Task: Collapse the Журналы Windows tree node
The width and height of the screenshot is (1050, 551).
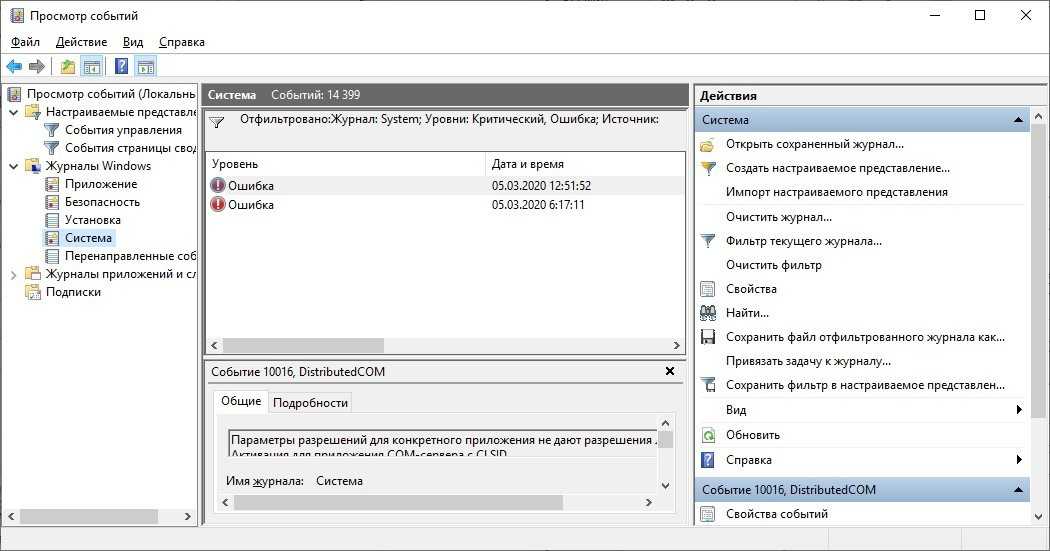Action: pos(13,166)
